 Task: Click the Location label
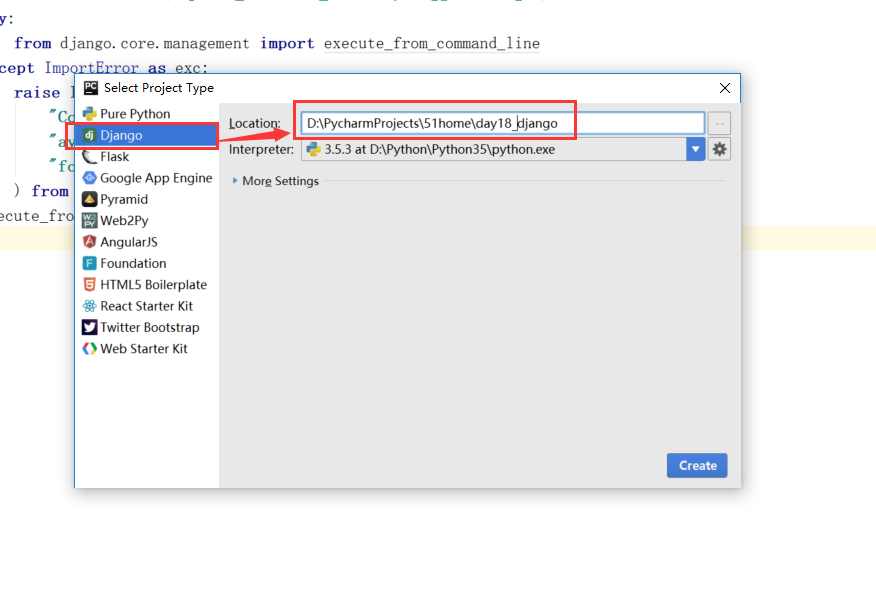255,124
